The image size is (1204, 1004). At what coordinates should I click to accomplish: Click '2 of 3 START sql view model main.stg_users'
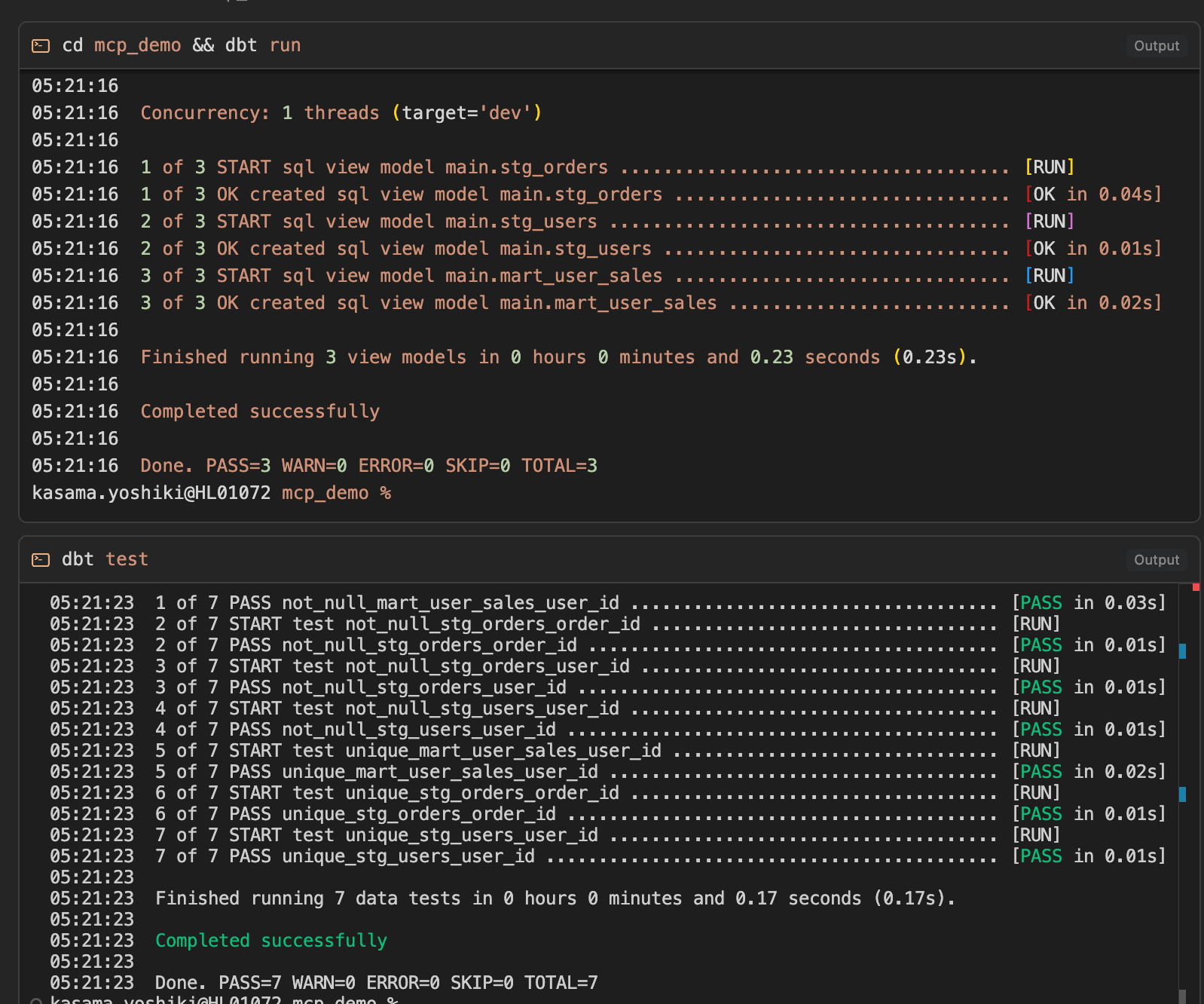(x=368, y=222)
